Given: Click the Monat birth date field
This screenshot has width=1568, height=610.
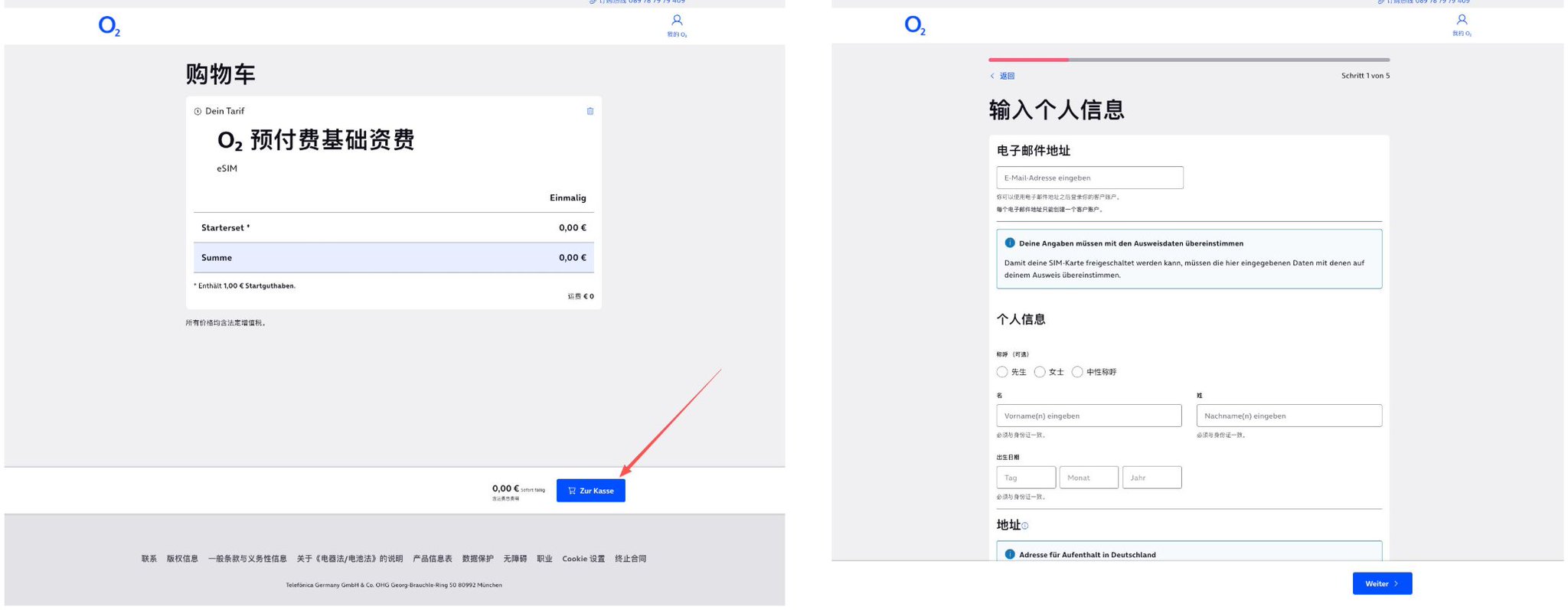Looking at the screenshot, I should point(1089,478).
